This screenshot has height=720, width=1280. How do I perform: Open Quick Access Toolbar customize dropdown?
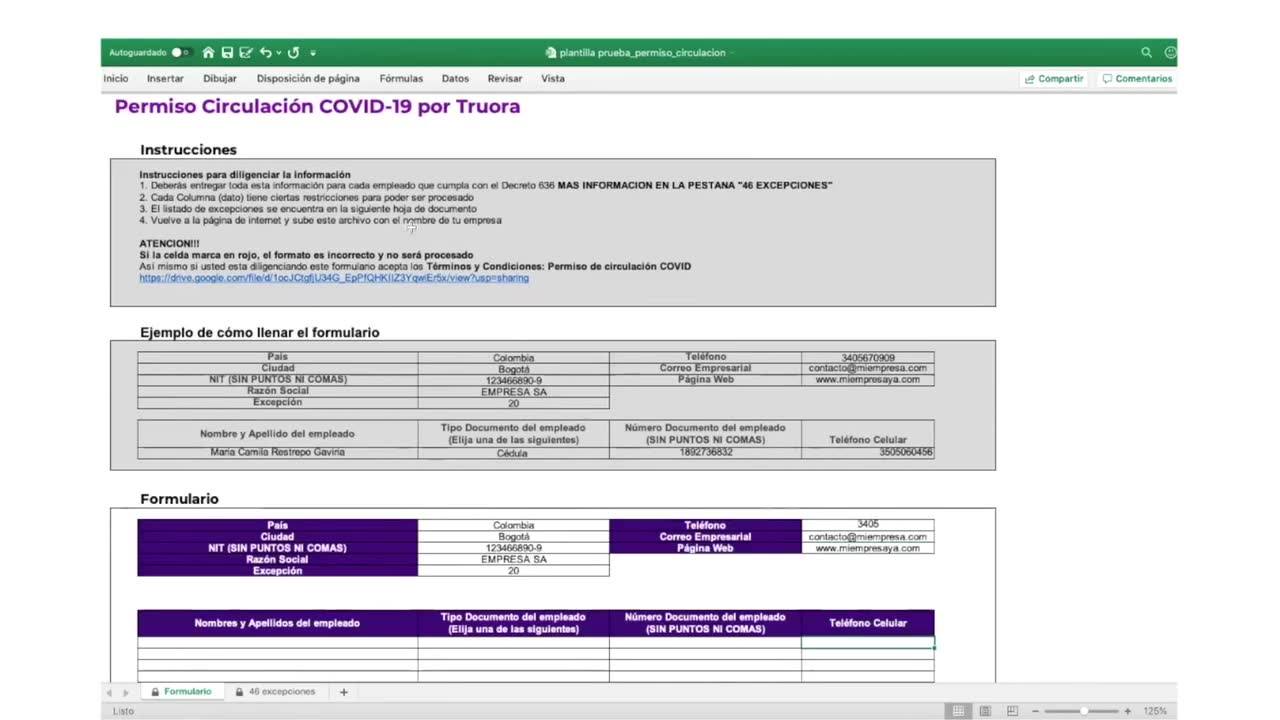click(x=313, y=53)
